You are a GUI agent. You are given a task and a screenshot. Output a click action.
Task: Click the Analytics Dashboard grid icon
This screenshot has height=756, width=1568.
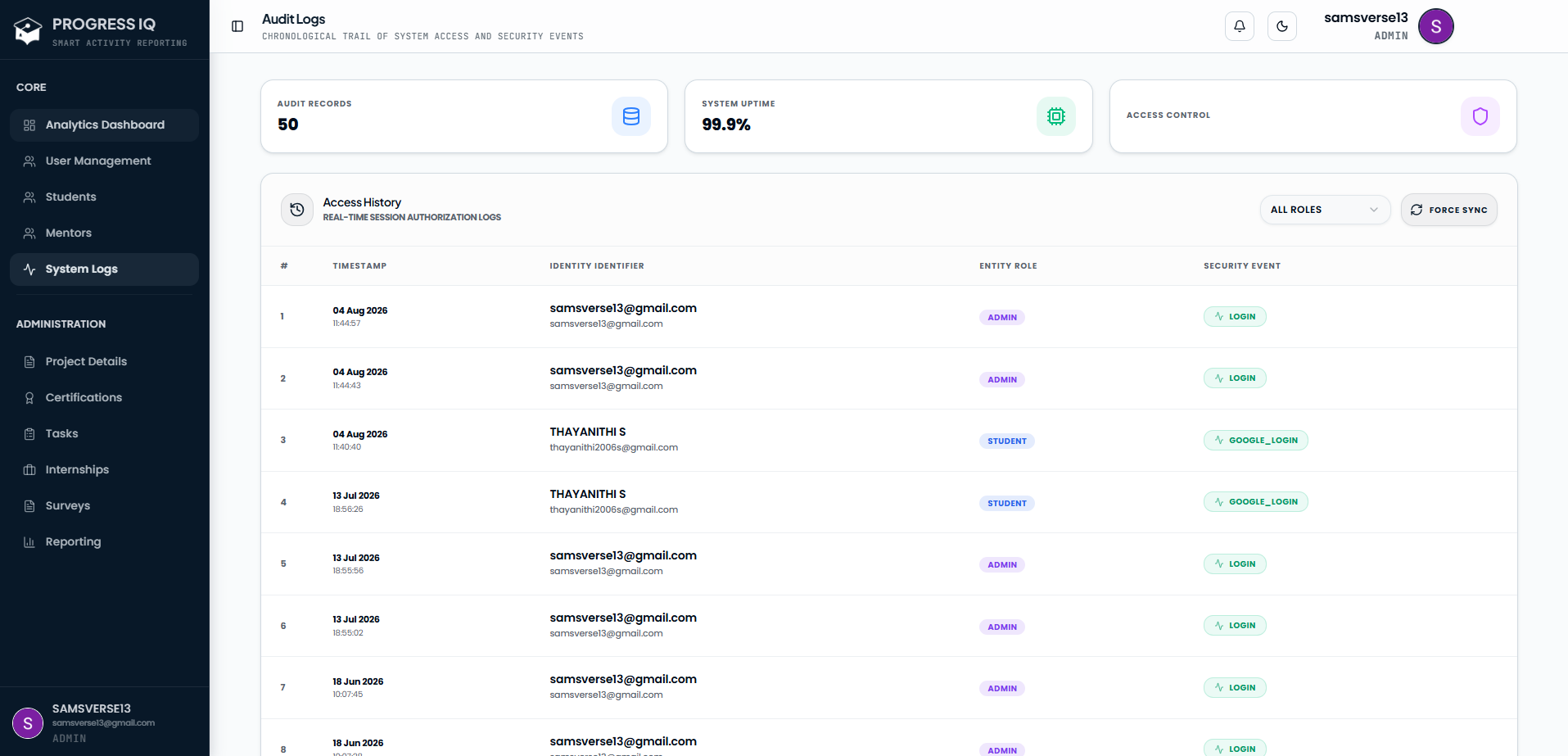pos(29,125)
